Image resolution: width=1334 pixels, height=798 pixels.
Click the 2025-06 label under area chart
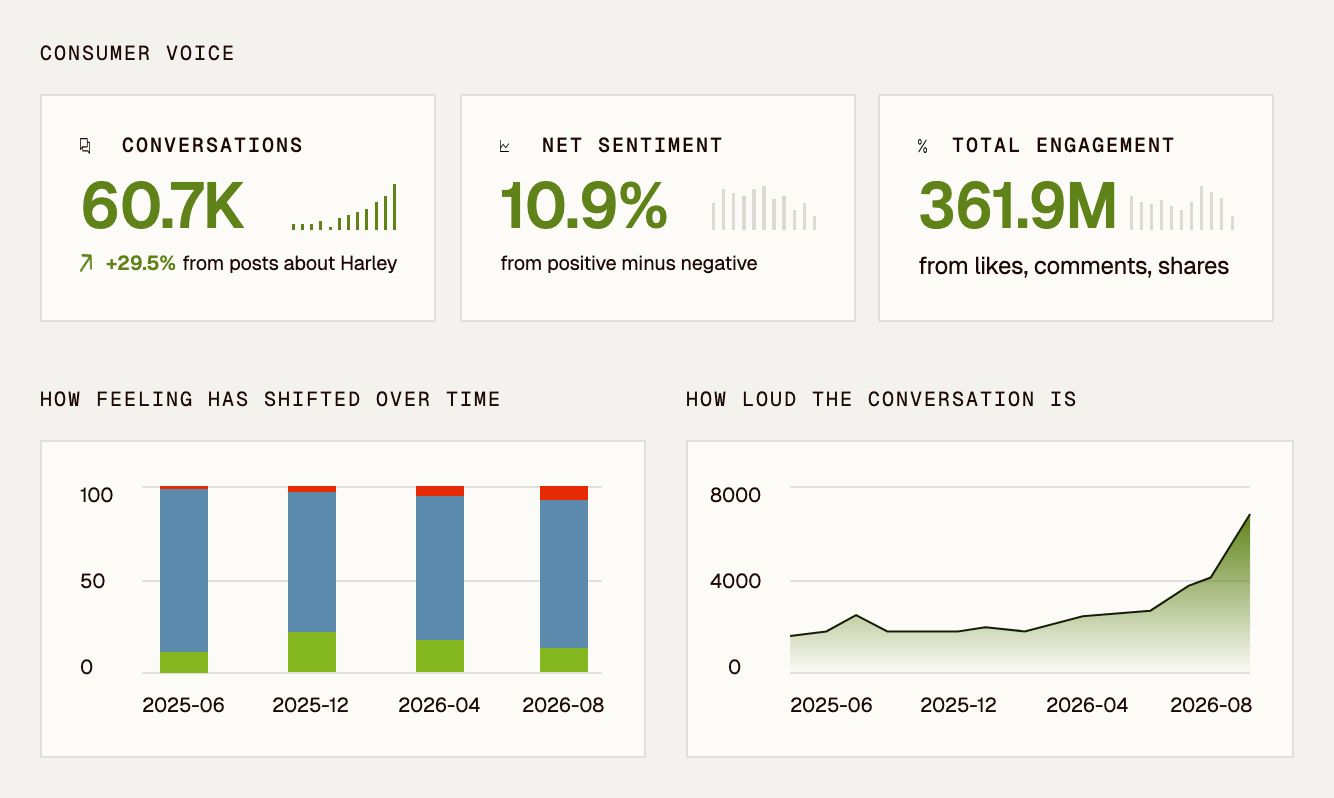pos(831,705)
